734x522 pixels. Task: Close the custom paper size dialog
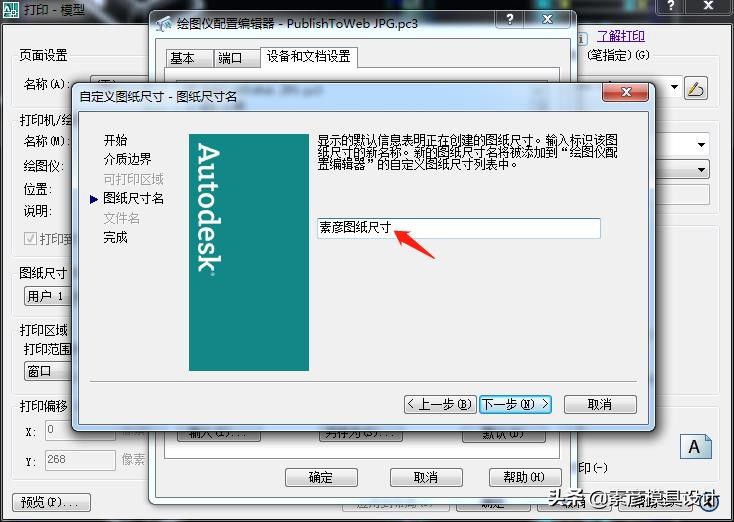625,92
